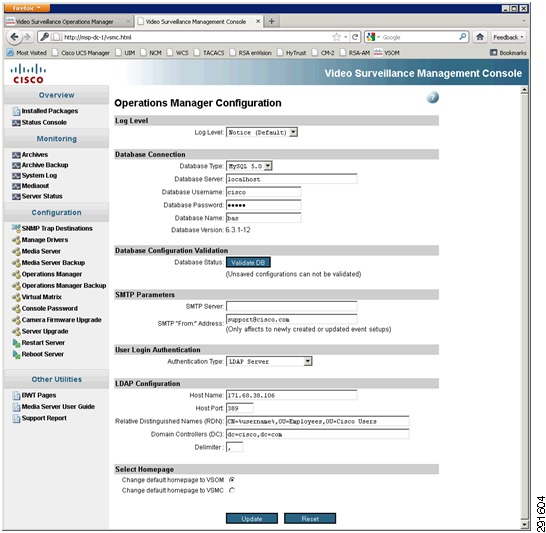Click the SNMP Trap Destinations icon
Viewport: 546px width, 533px height.
pos(16,228)
